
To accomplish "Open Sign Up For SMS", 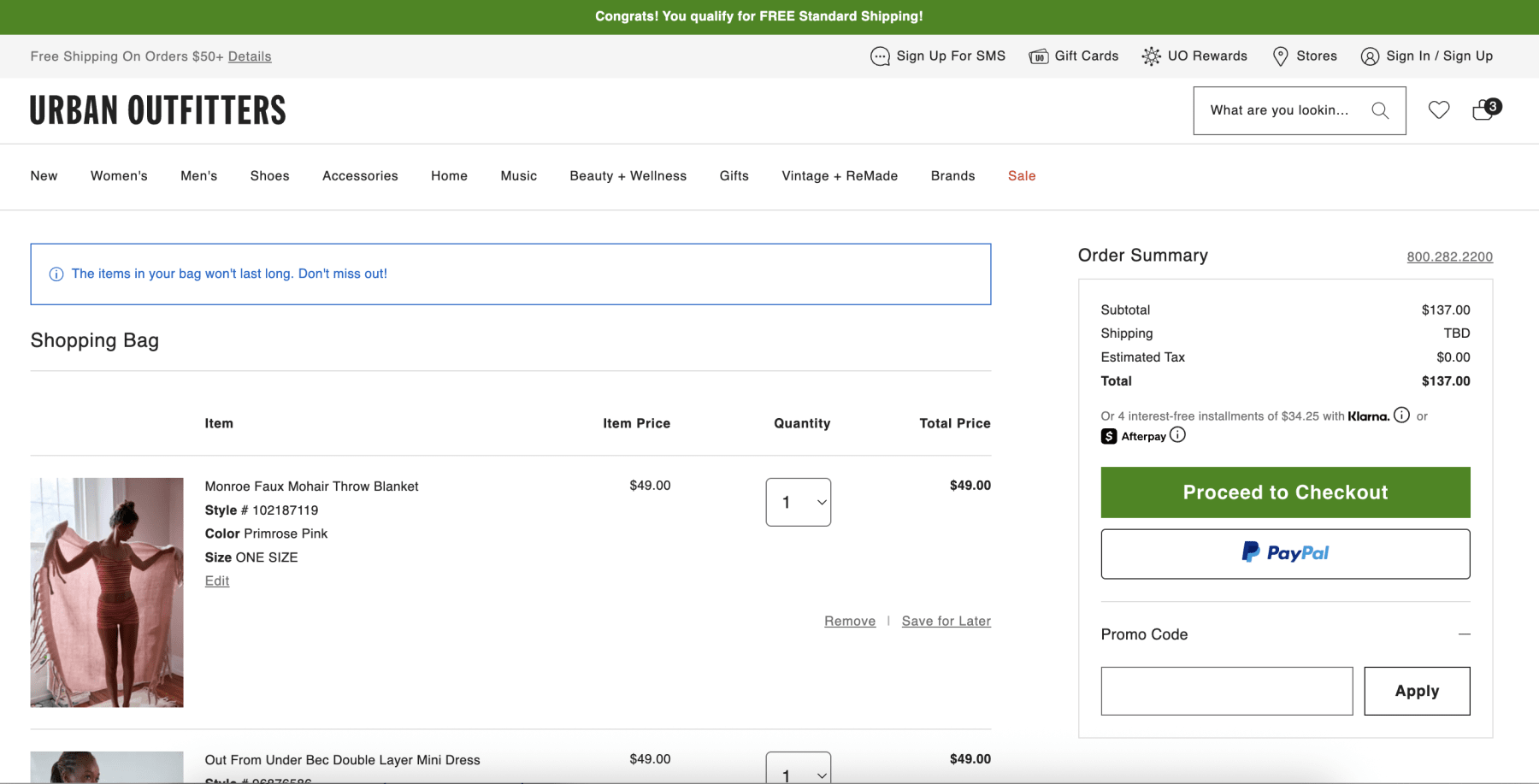I will (938, 56).
